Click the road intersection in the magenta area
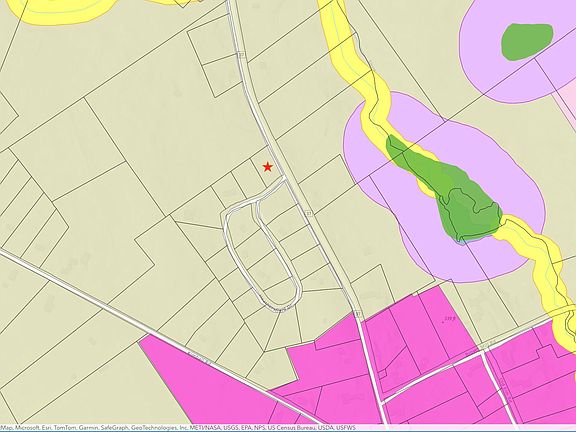 [483, 352]
